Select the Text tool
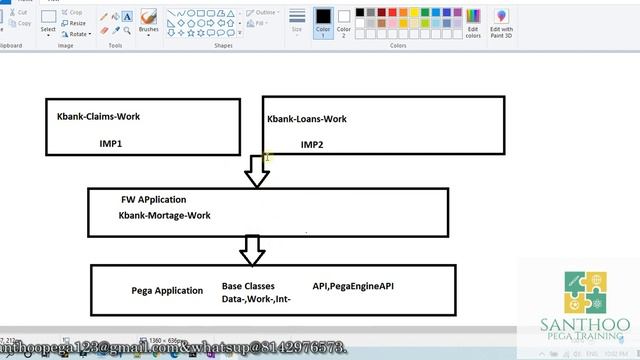The height and width of the screenshot is (360, 640). point(127,17)
